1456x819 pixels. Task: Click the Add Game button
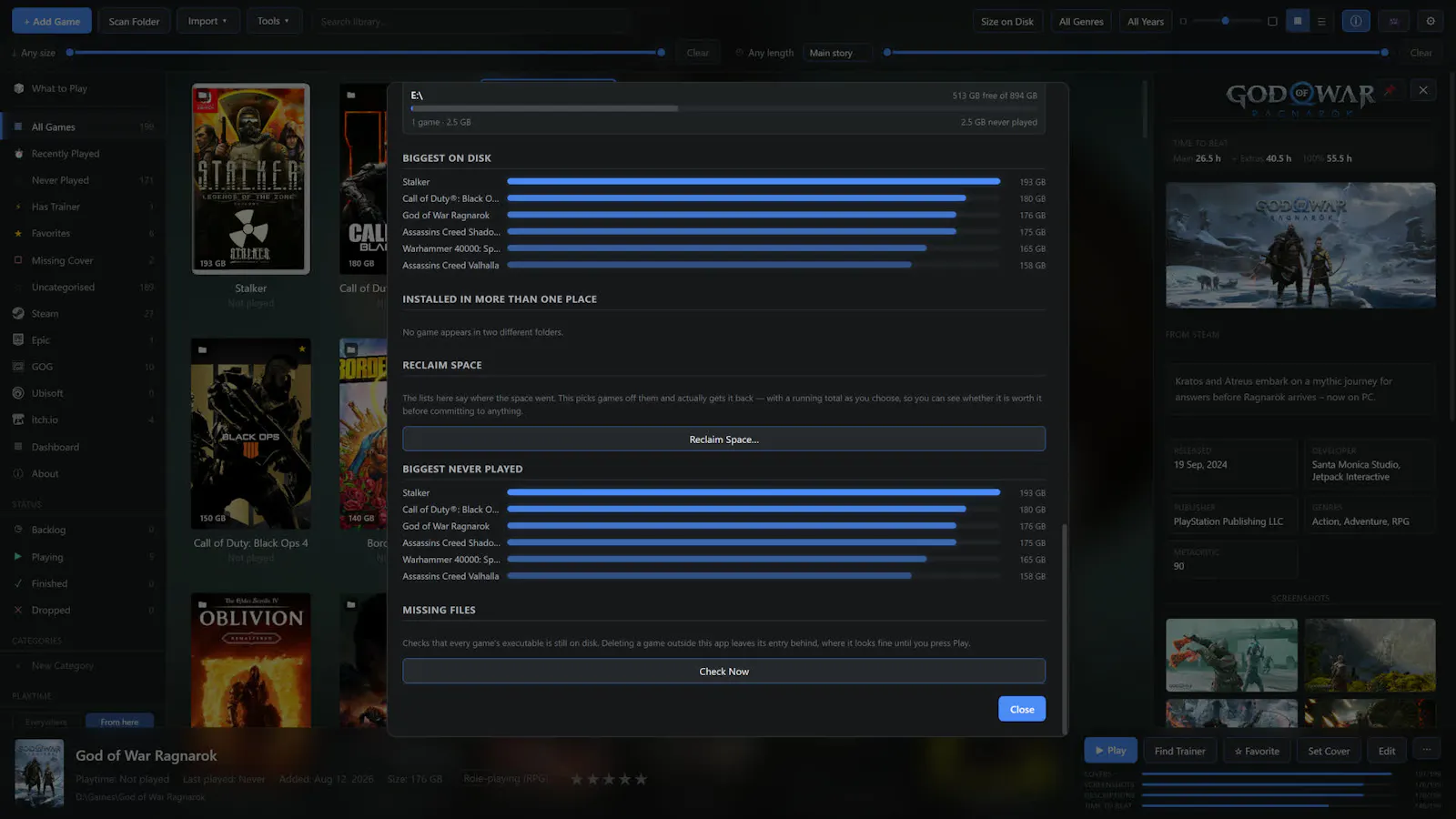52,21
